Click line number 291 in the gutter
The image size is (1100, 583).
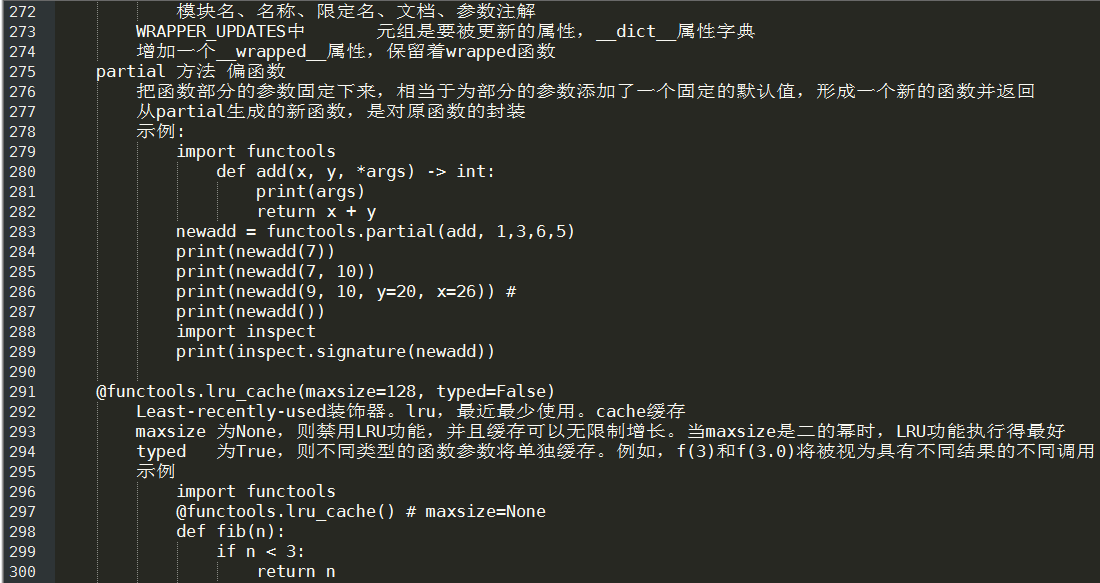[x=22, y=391]
